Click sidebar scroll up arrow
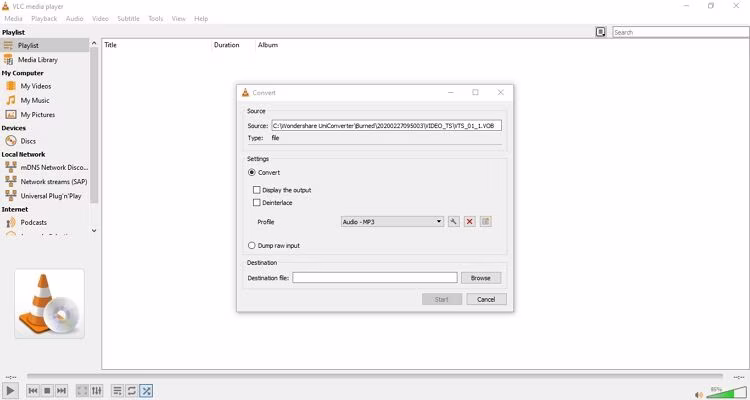The image size is (750, 400). [94, 43]
